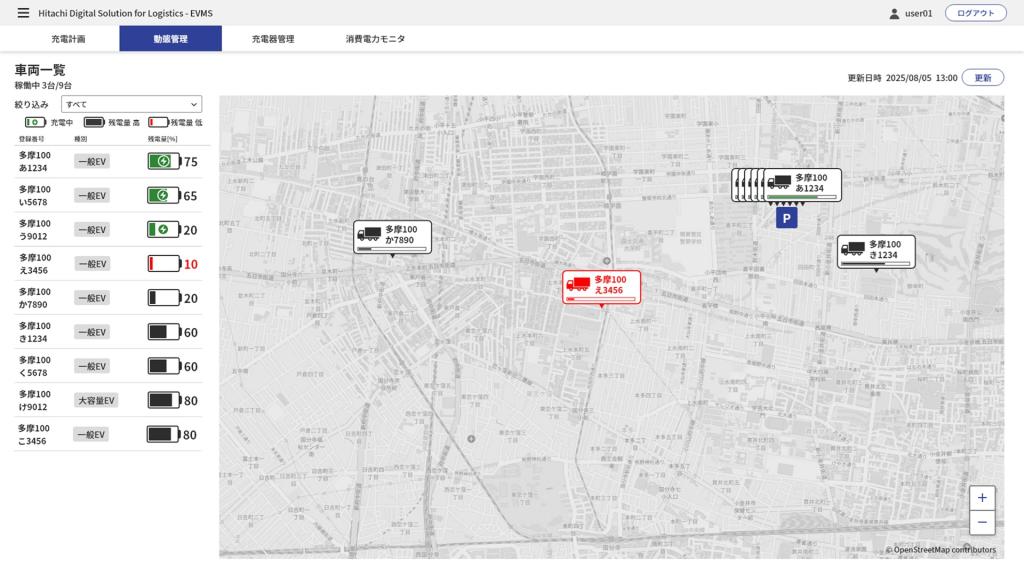Click the user01 profile icon
Image resolution: width=1024 pixels, height=576 pixels.
pos(894,13)
